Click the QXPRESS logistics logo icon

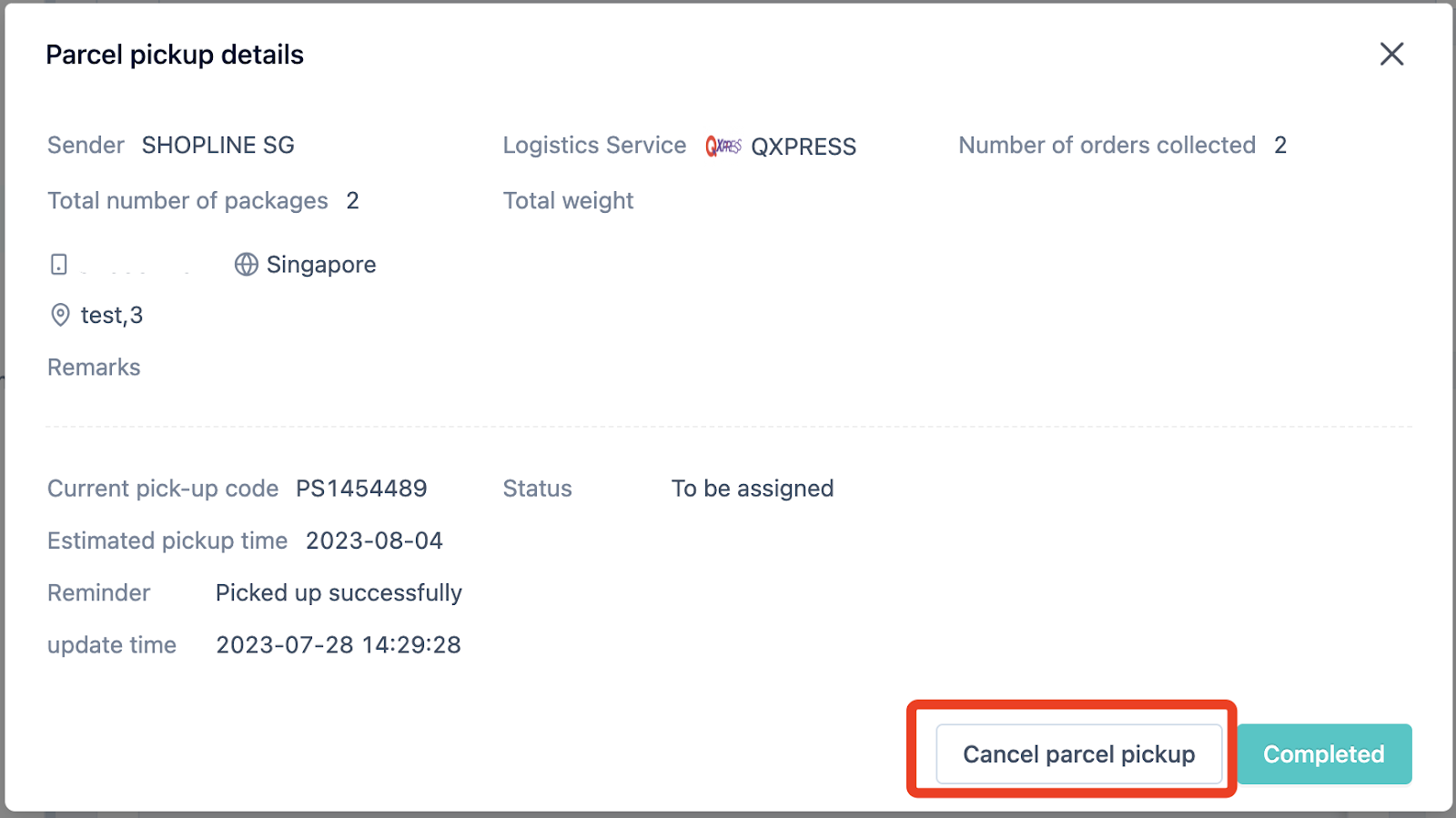(723, 146)
